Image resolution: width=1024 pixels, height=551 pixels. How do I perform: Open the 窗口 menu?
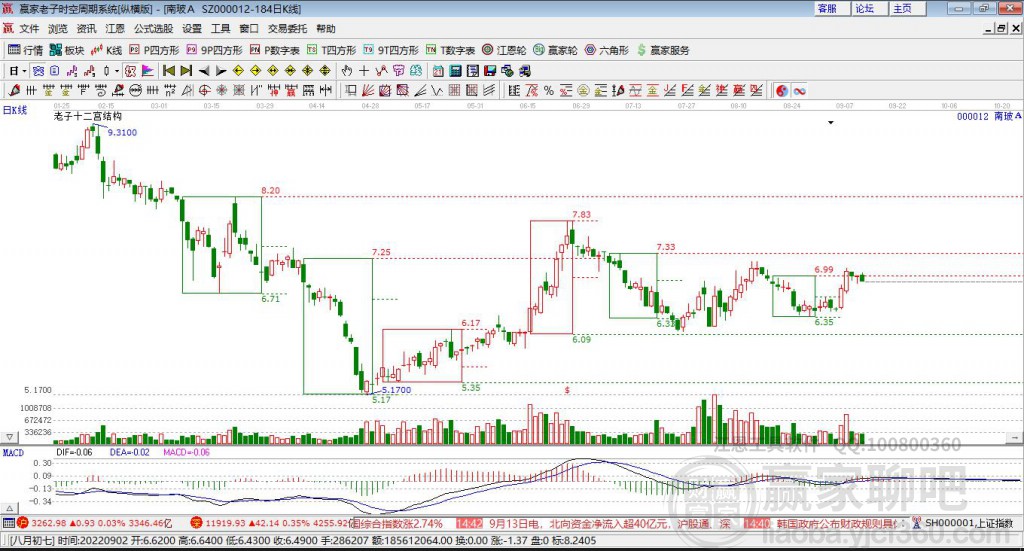[249, 29]
